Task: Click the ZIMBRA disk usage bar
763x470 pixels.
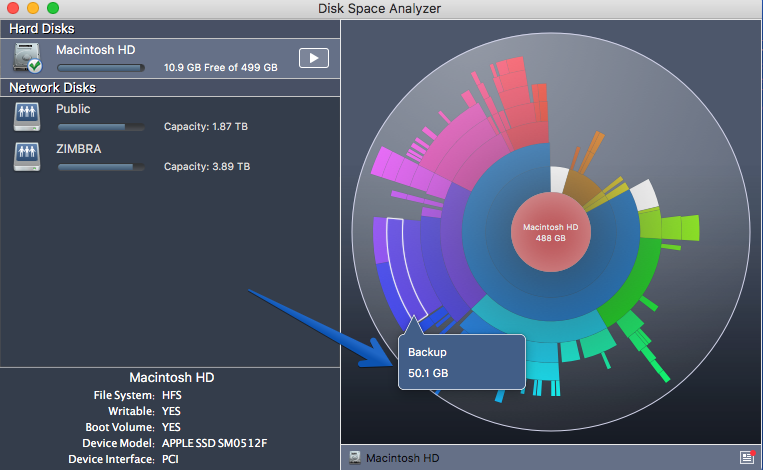Action: (101, 167)
